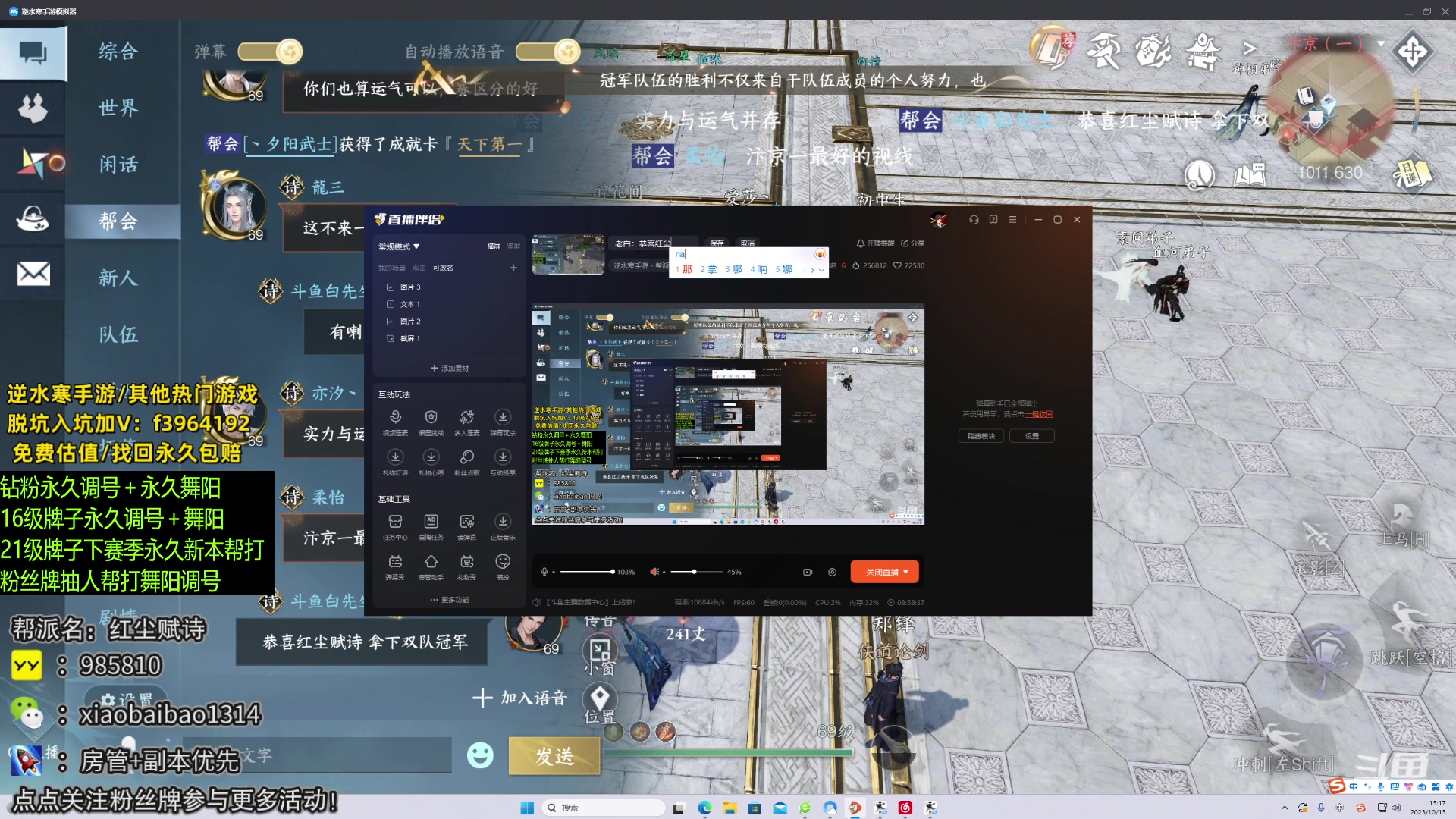Click the screenshot target icon beside 关闭直播

click(x=832, y=572)
